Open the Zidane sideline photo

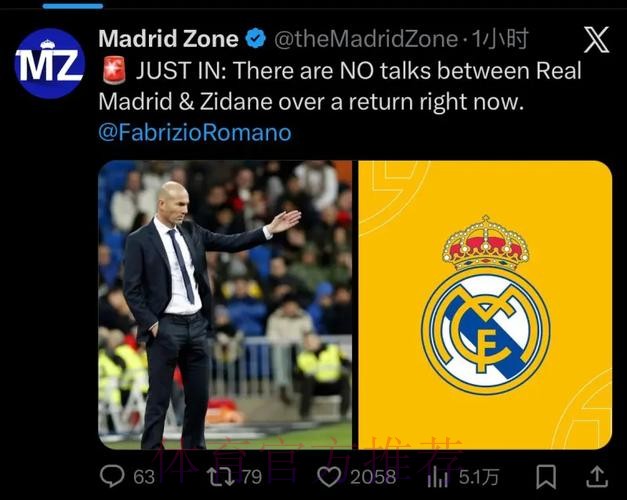225,305
